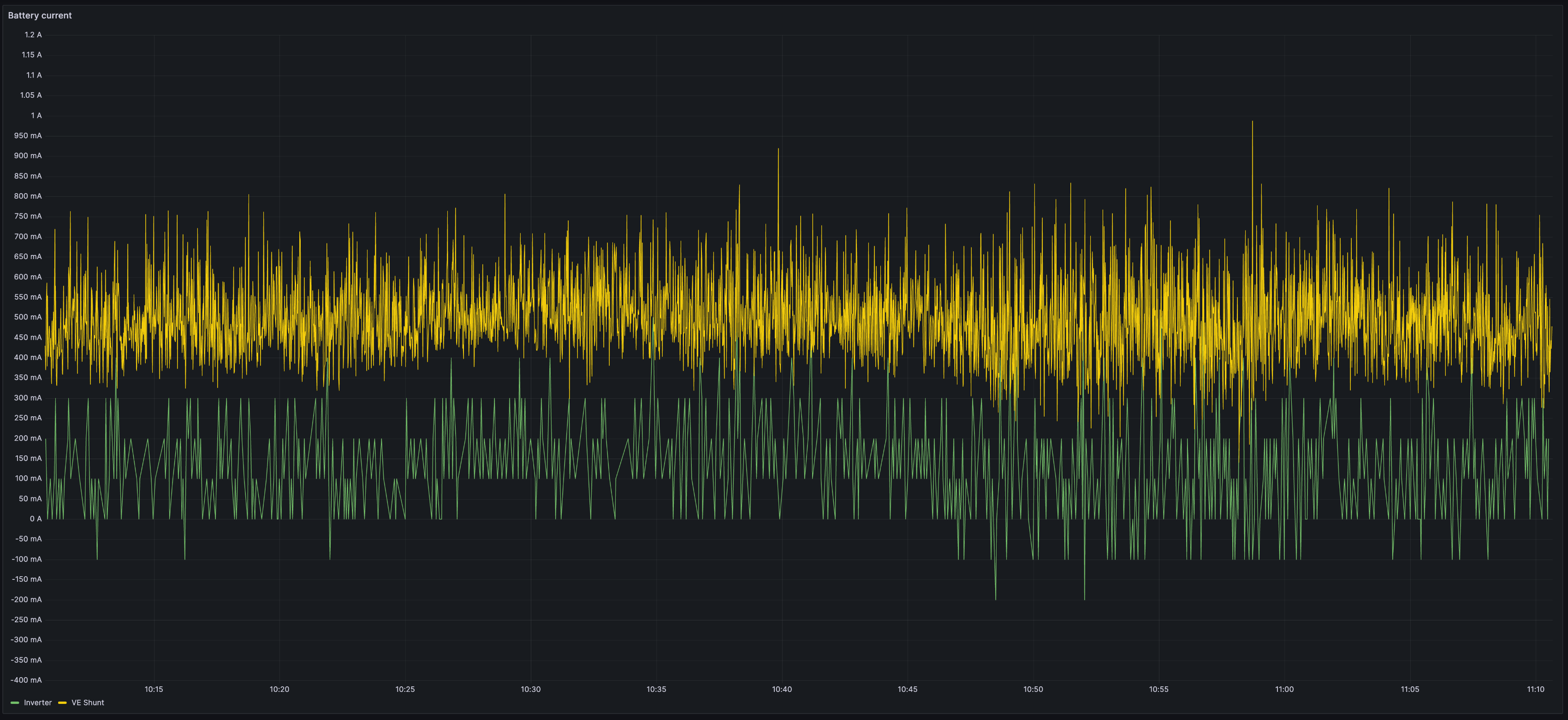Click the 11:00 time axis label

tap(1284, 689)
